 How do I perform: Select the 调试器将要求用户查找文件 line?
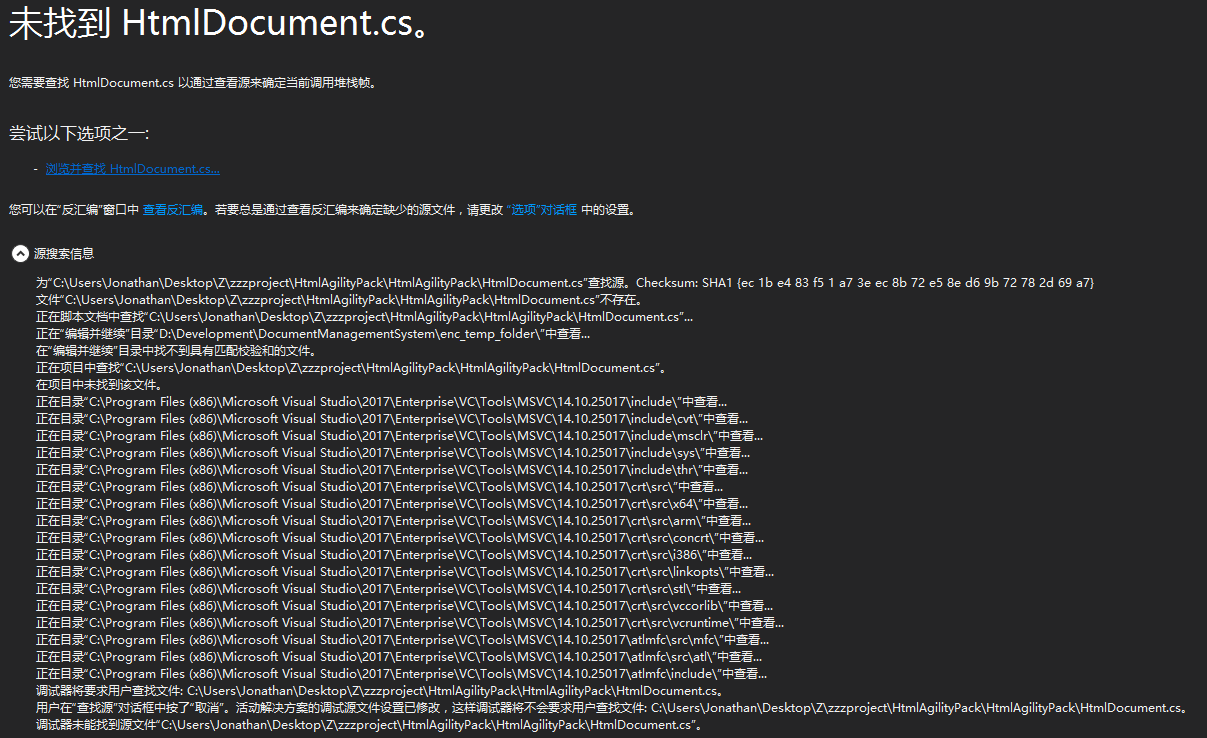(380, 691)
